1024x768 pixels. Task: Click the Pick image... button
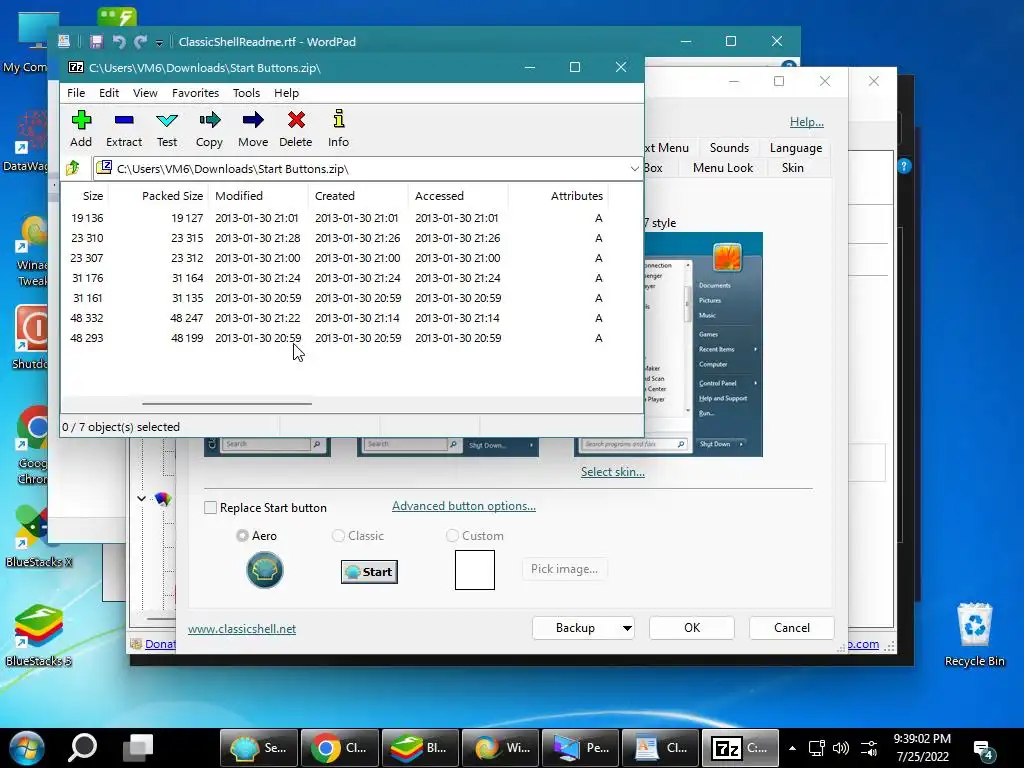(x=564, y=569)
